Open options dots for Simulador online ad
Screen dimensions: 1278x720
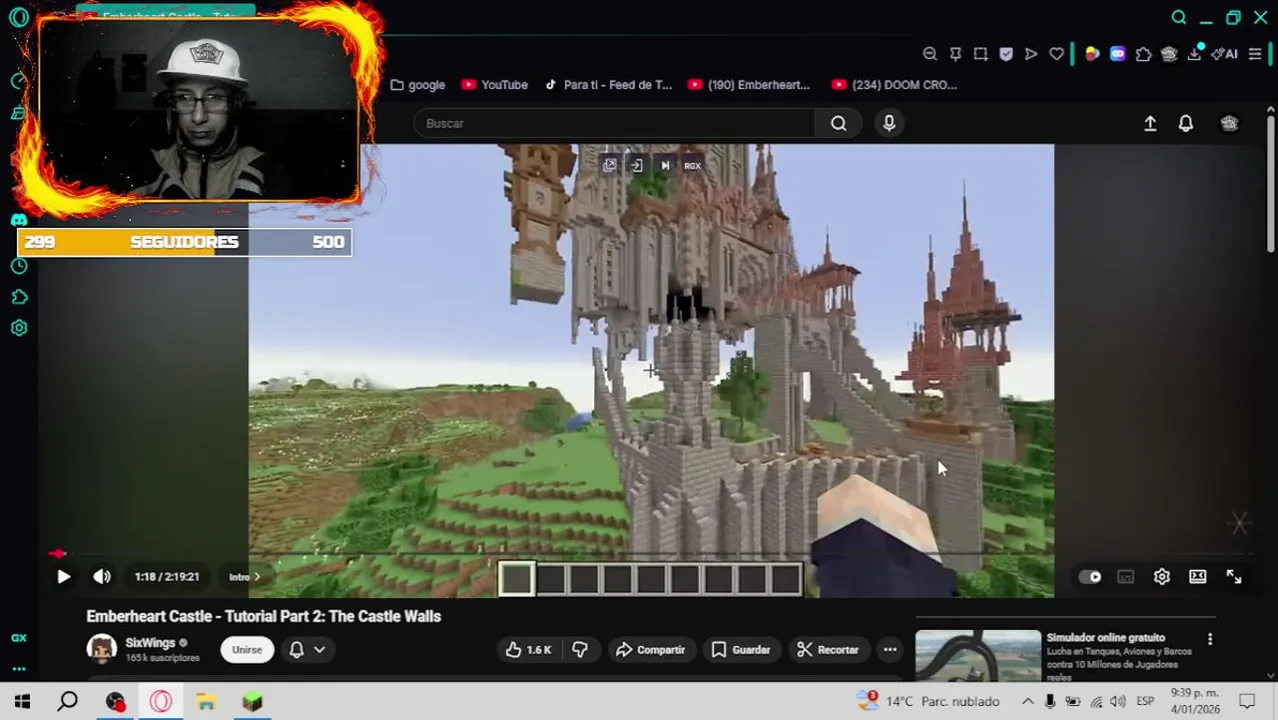point(1210,639)
